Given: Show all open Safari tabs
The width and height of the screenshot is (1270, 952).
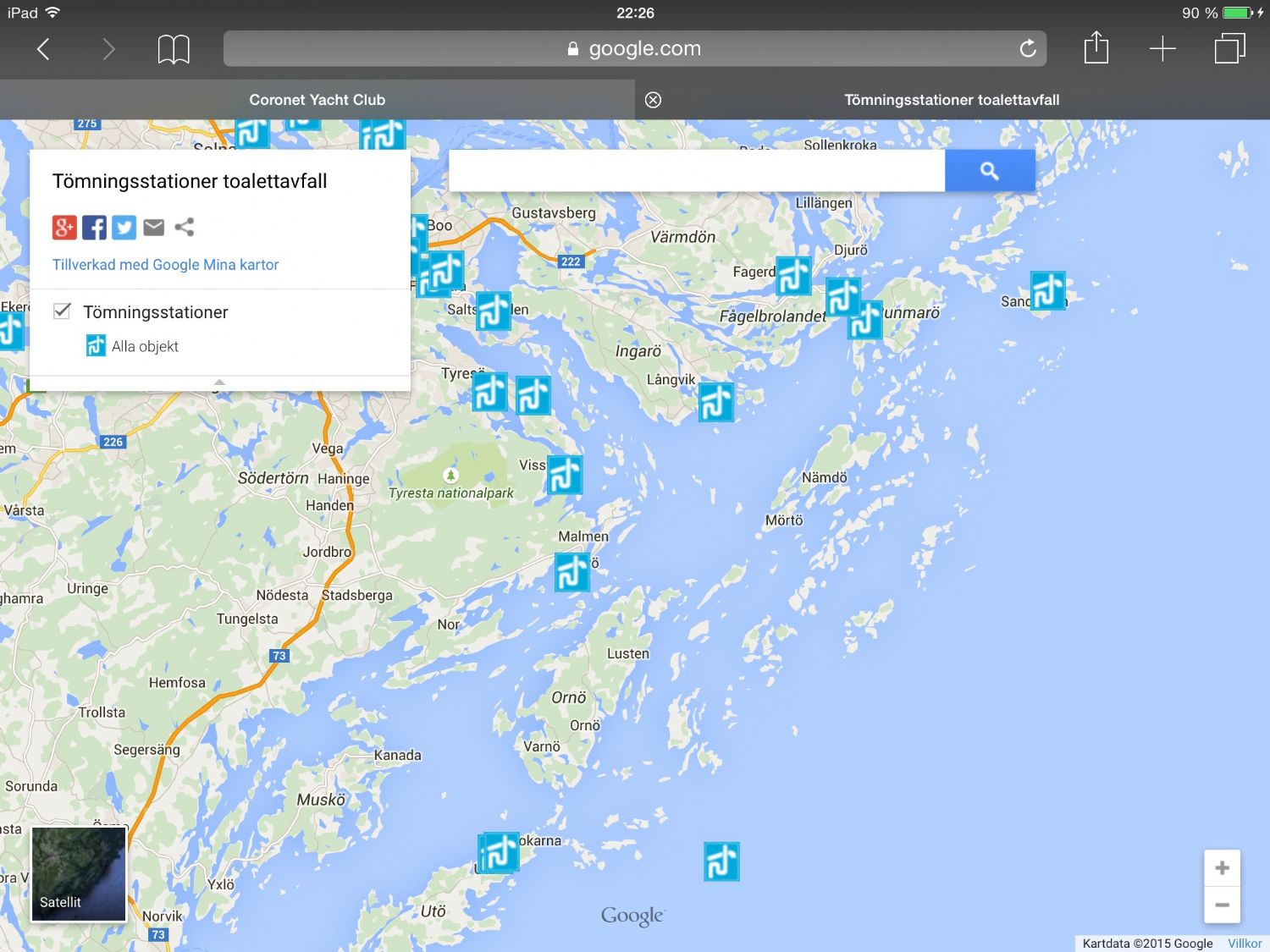Looking at the screenshot, I should tap(1229, 48).
